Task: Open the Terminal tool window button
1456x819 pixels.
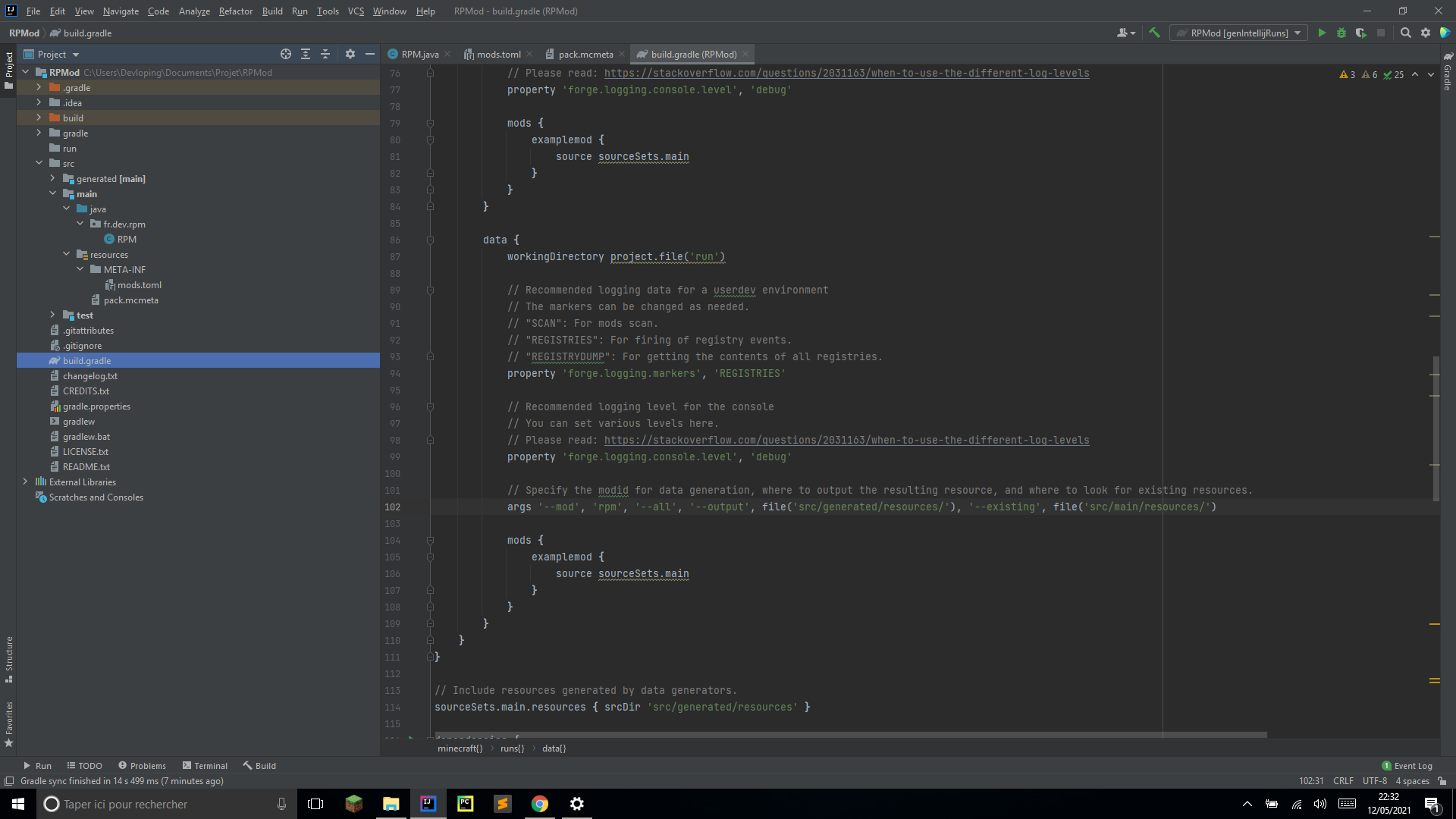Action: click(x=205, y=766)
